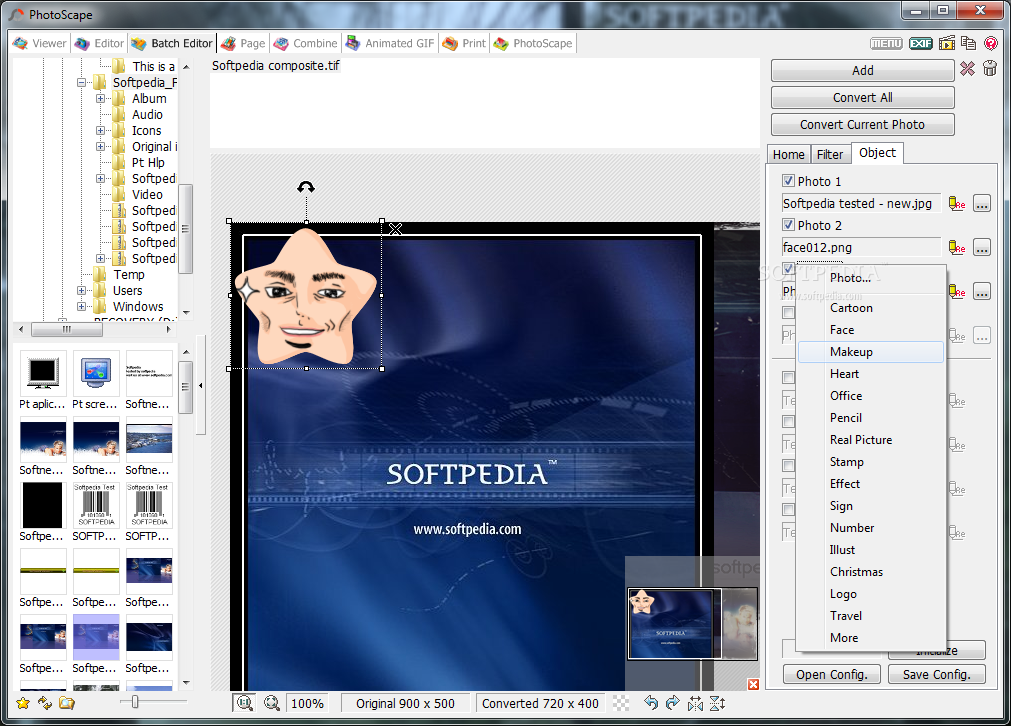Click the yellow star favorites icon
Image resolution: width=1011 pixels, height=726 pixels.
(22, 703)
